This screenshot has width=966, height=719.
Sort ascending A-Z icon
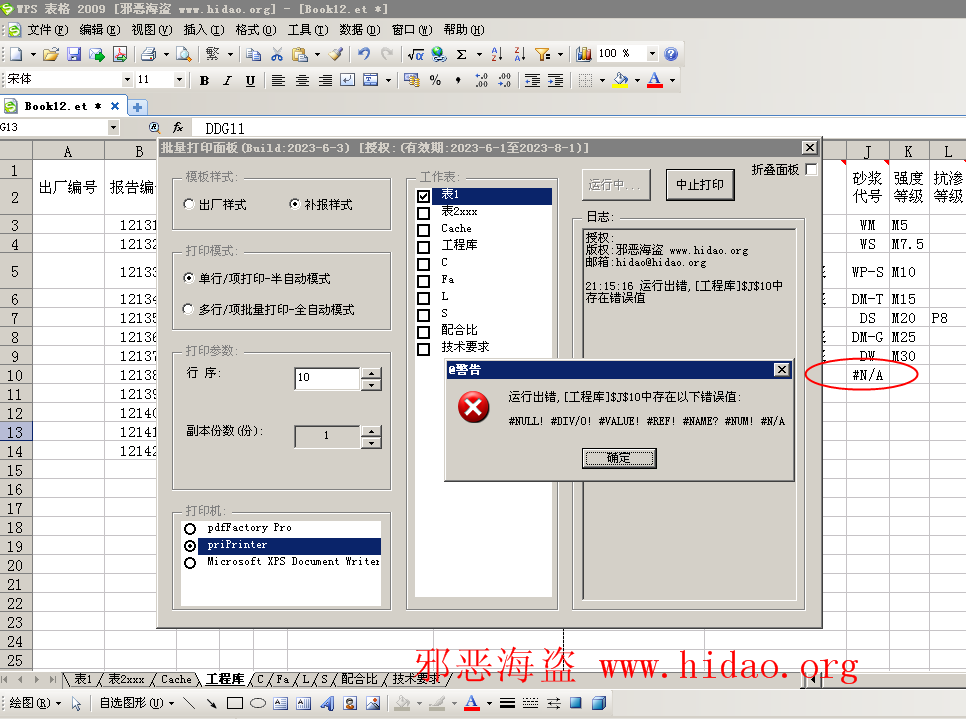(497, 54)
